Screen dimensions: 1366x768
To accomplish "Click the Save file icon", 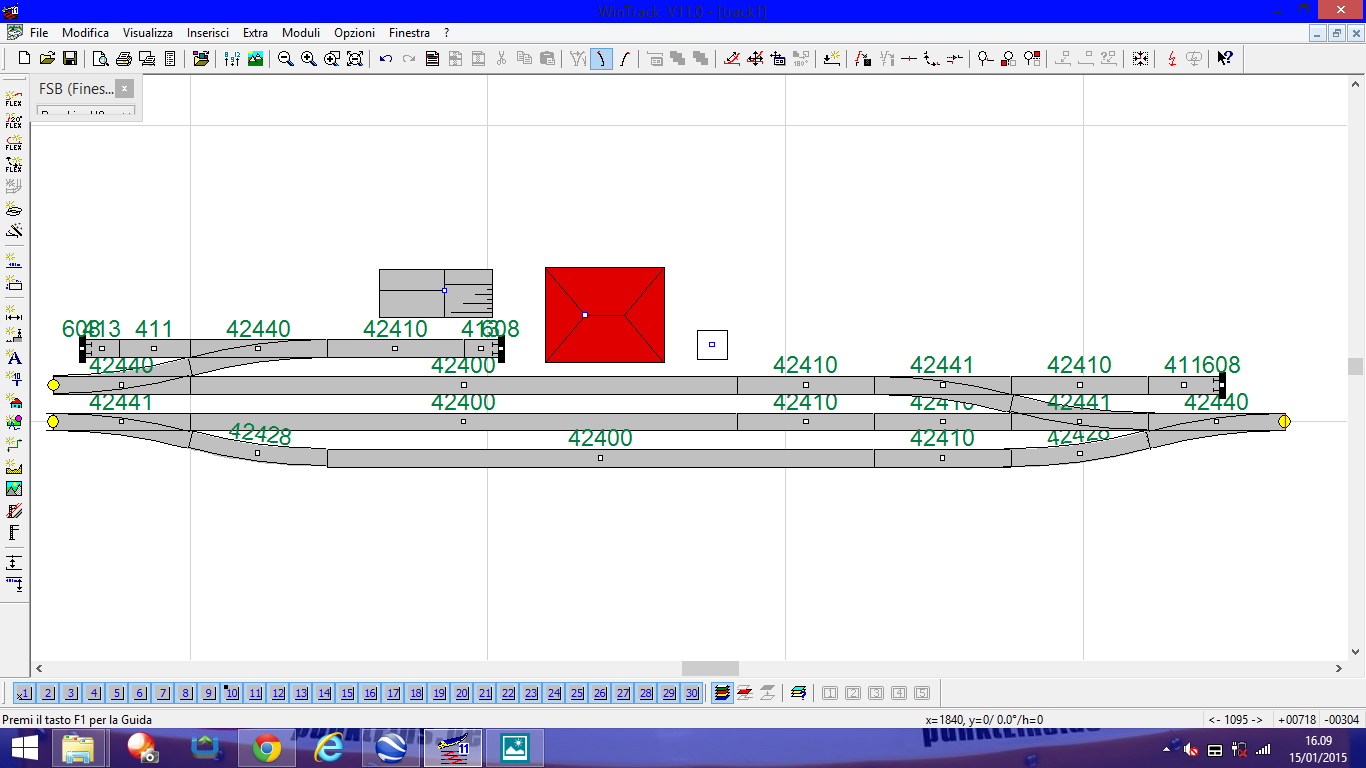I will point(70,59).
